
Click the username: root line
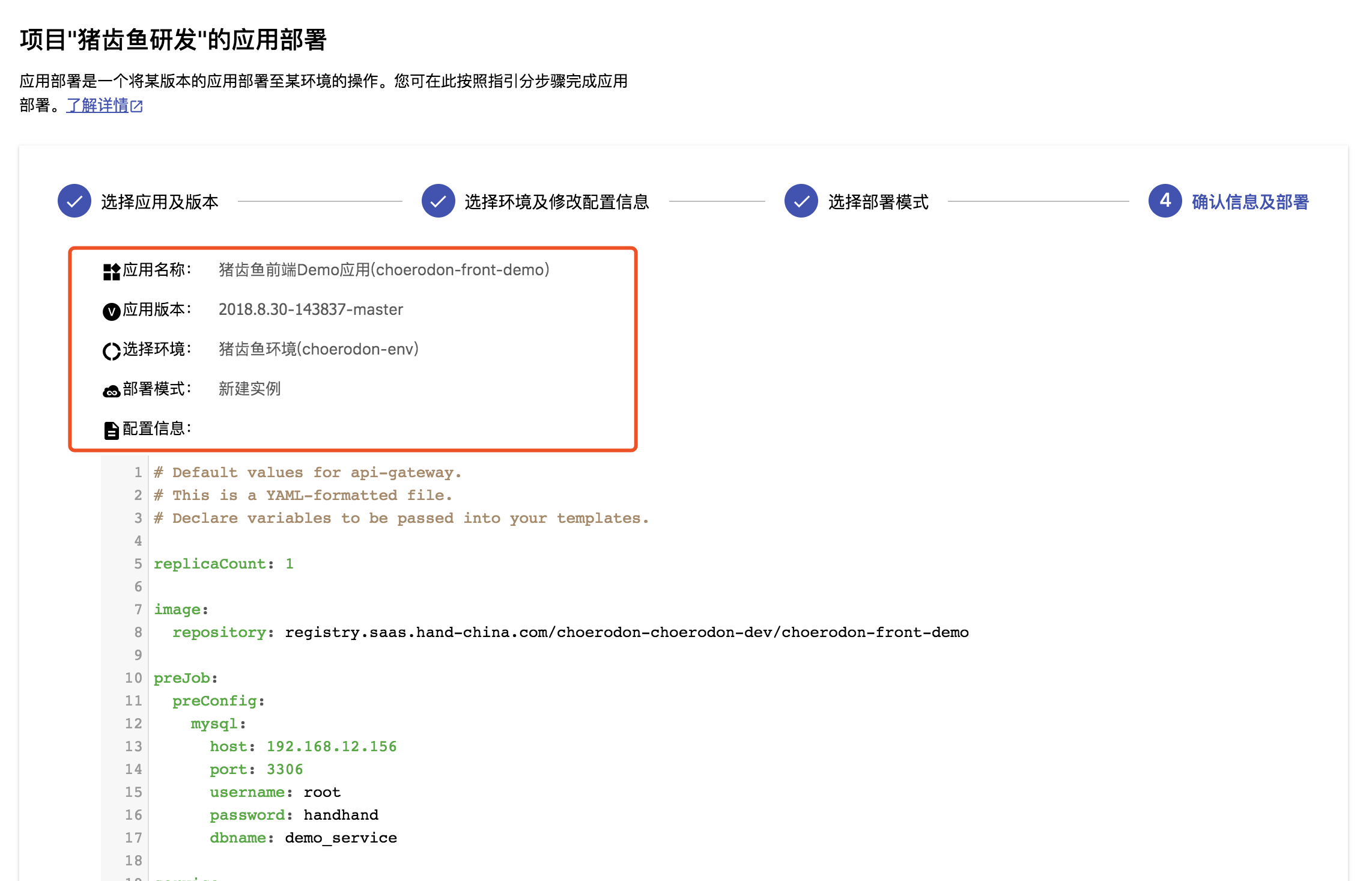[275, 792]
